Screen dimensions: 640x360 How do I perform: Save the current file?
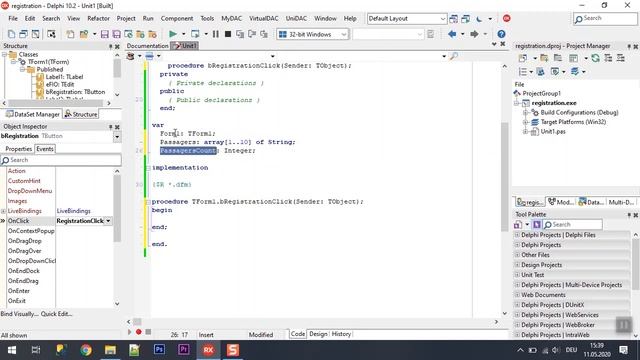point(104,34)
